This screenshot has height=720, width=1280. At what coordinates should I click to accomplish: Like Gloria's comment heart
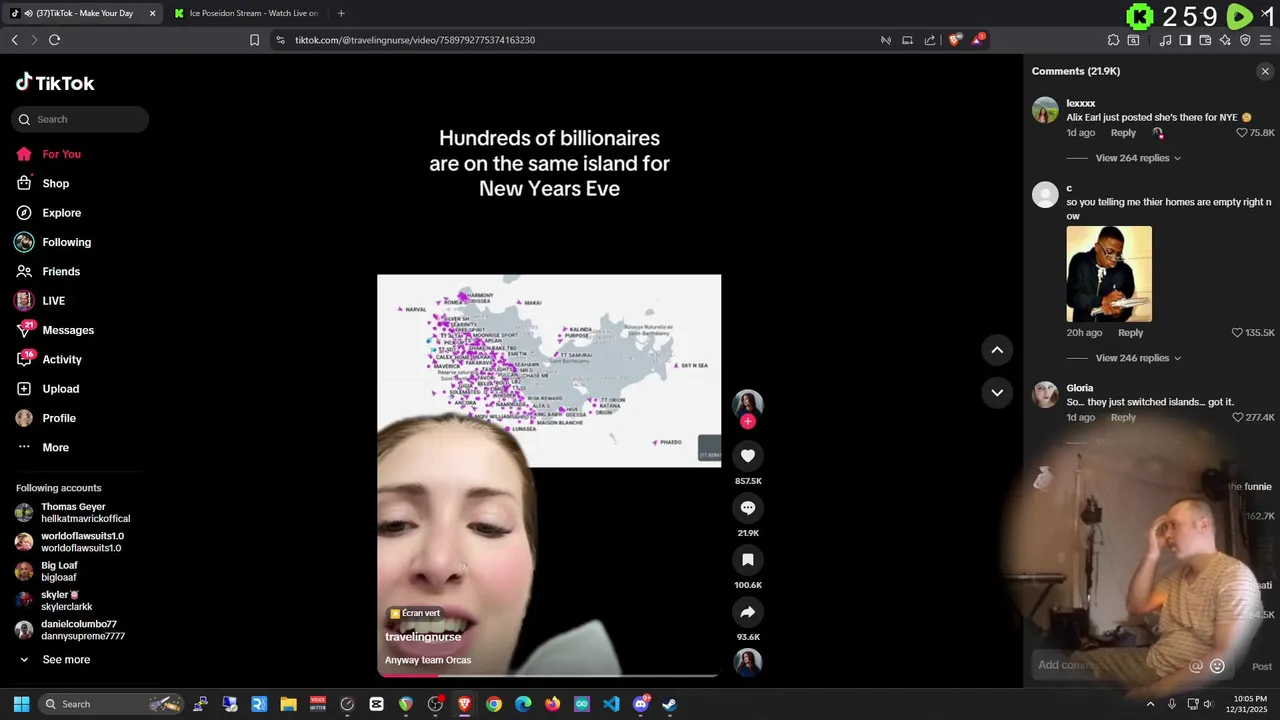pyautogui.click(x=1238, y=417)
